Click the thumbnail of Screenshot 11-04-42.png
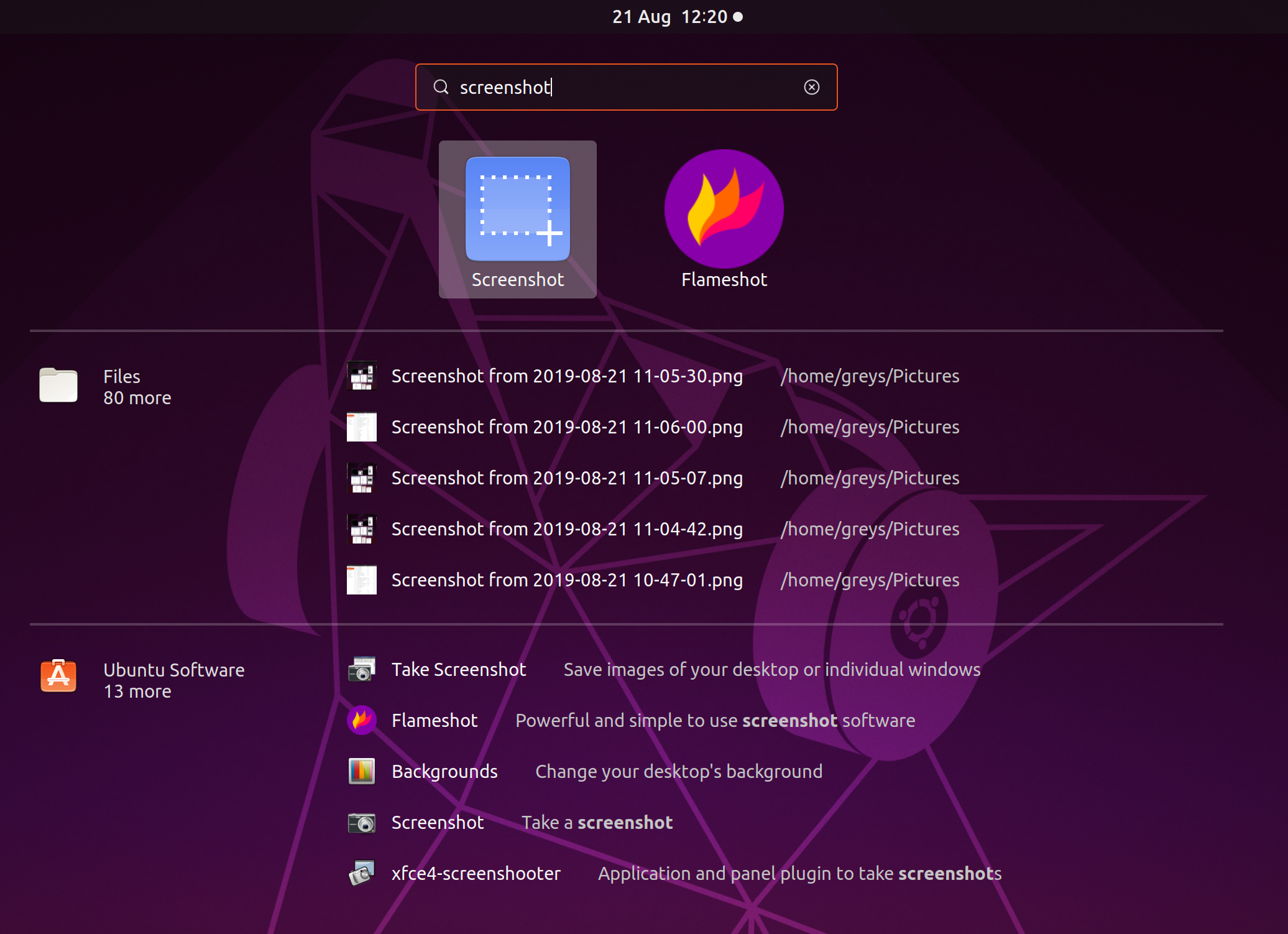The image size is (1288, 934). click(362, 529)
